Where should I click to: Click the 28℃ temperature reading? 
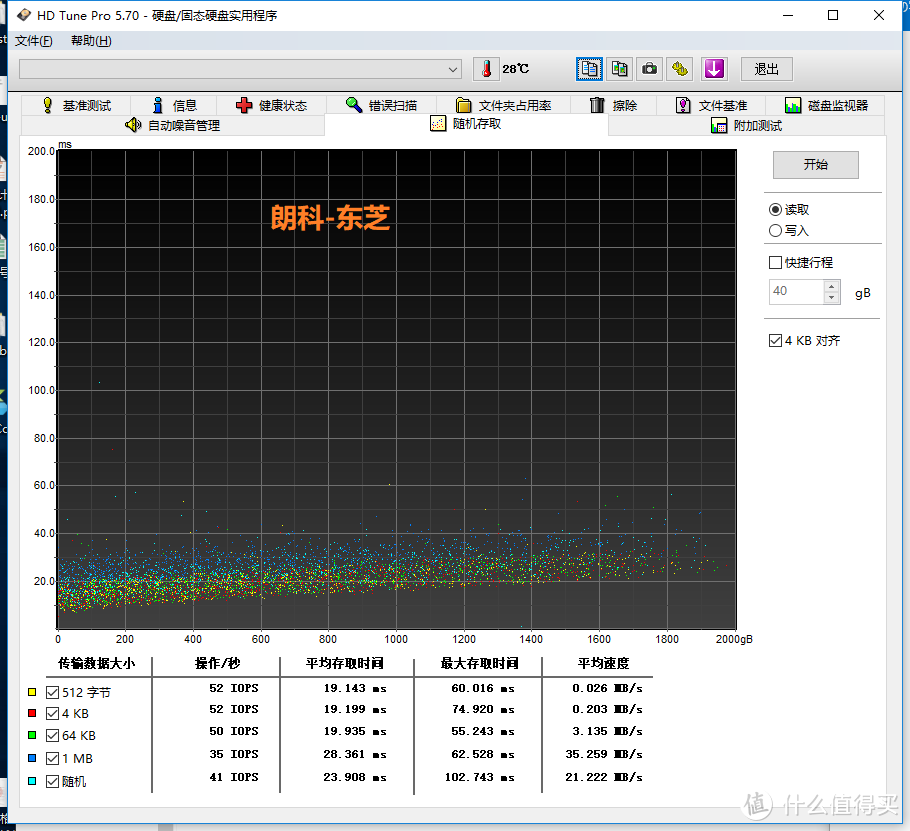click(515, 69)
